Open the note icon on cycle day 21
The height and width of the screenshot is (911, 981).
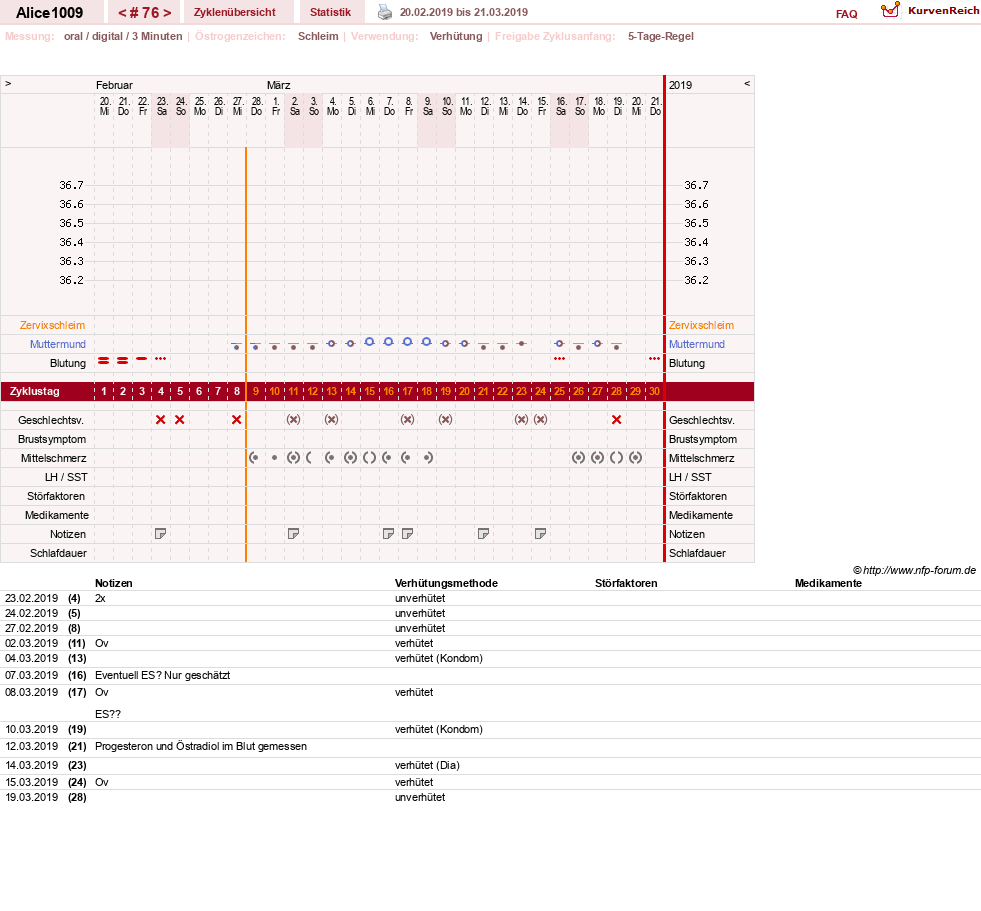(484, 534)
